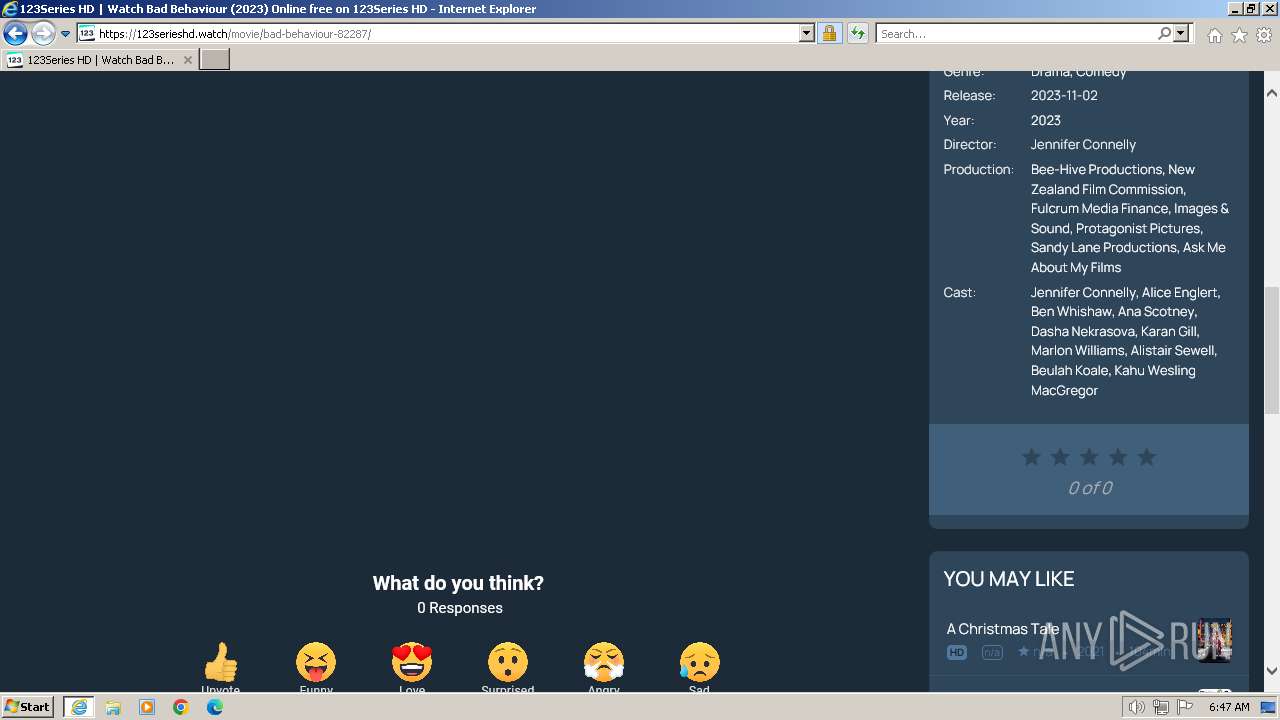Focus the browser Search box

1016,33
